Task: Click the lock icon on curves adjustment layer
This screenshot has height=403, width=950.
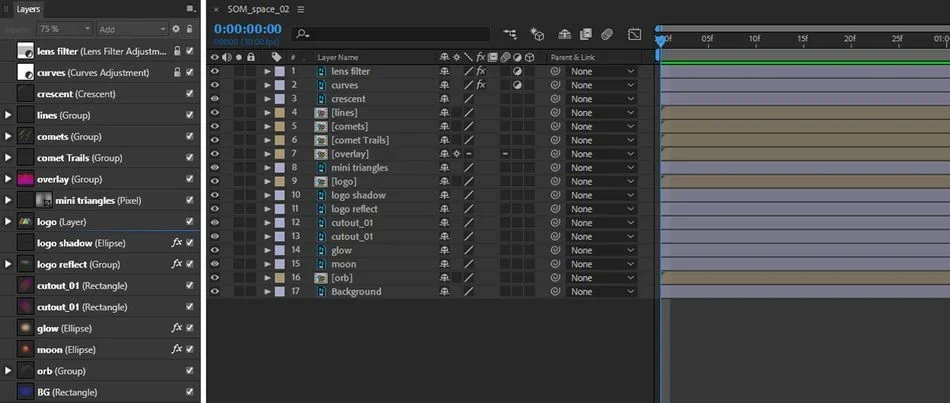Action: [x=177, y=73]
